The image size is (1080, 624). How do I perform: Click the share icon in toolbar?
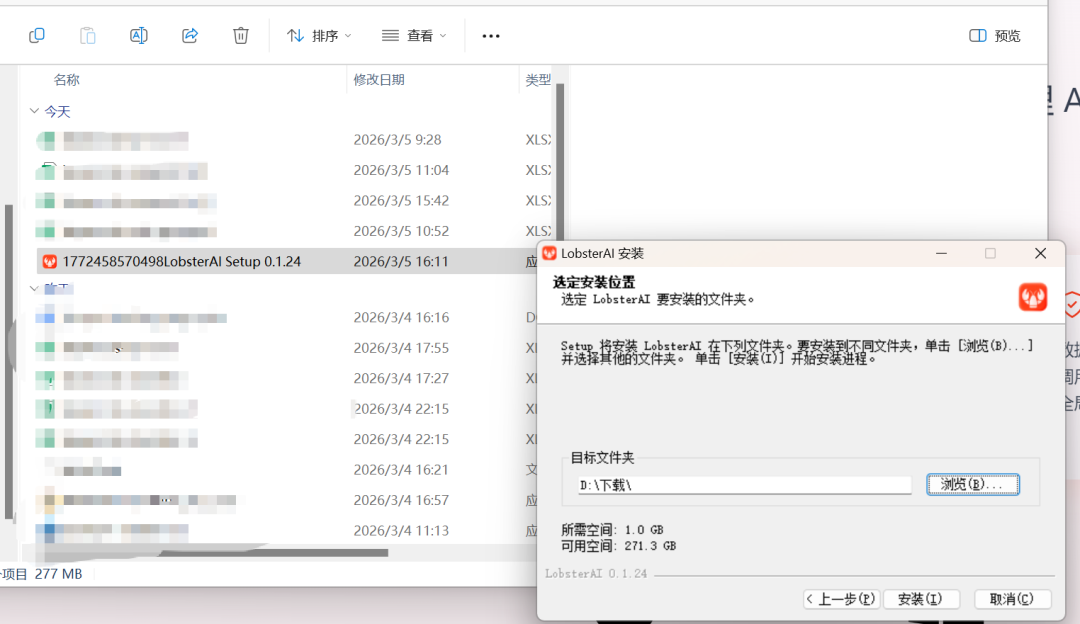(x=190, y=36)
